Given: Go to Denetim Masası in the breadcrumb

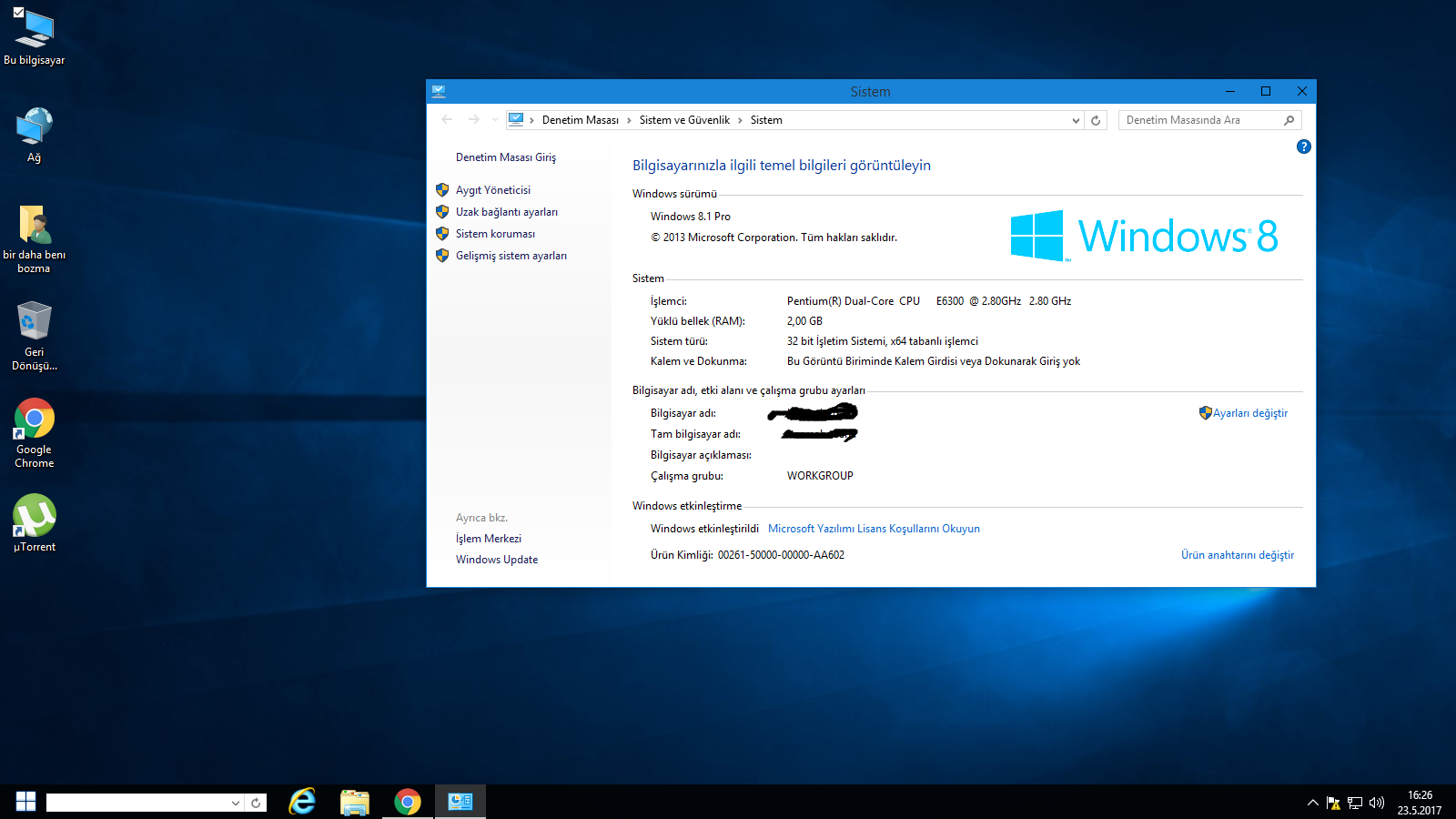Looking at the screenshot, I should click(x=581, y=120).
